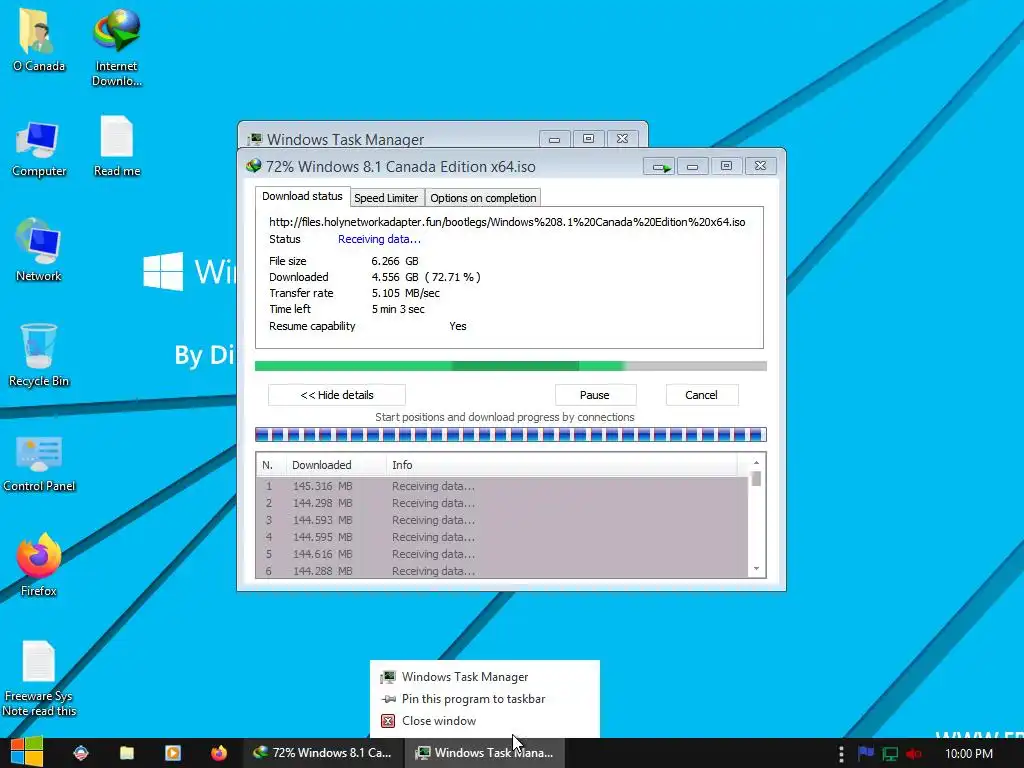This screenshot has height=768, width=1024.
Task: Click the time left value 5 min 3 sec
Action: tap(398, 310)
